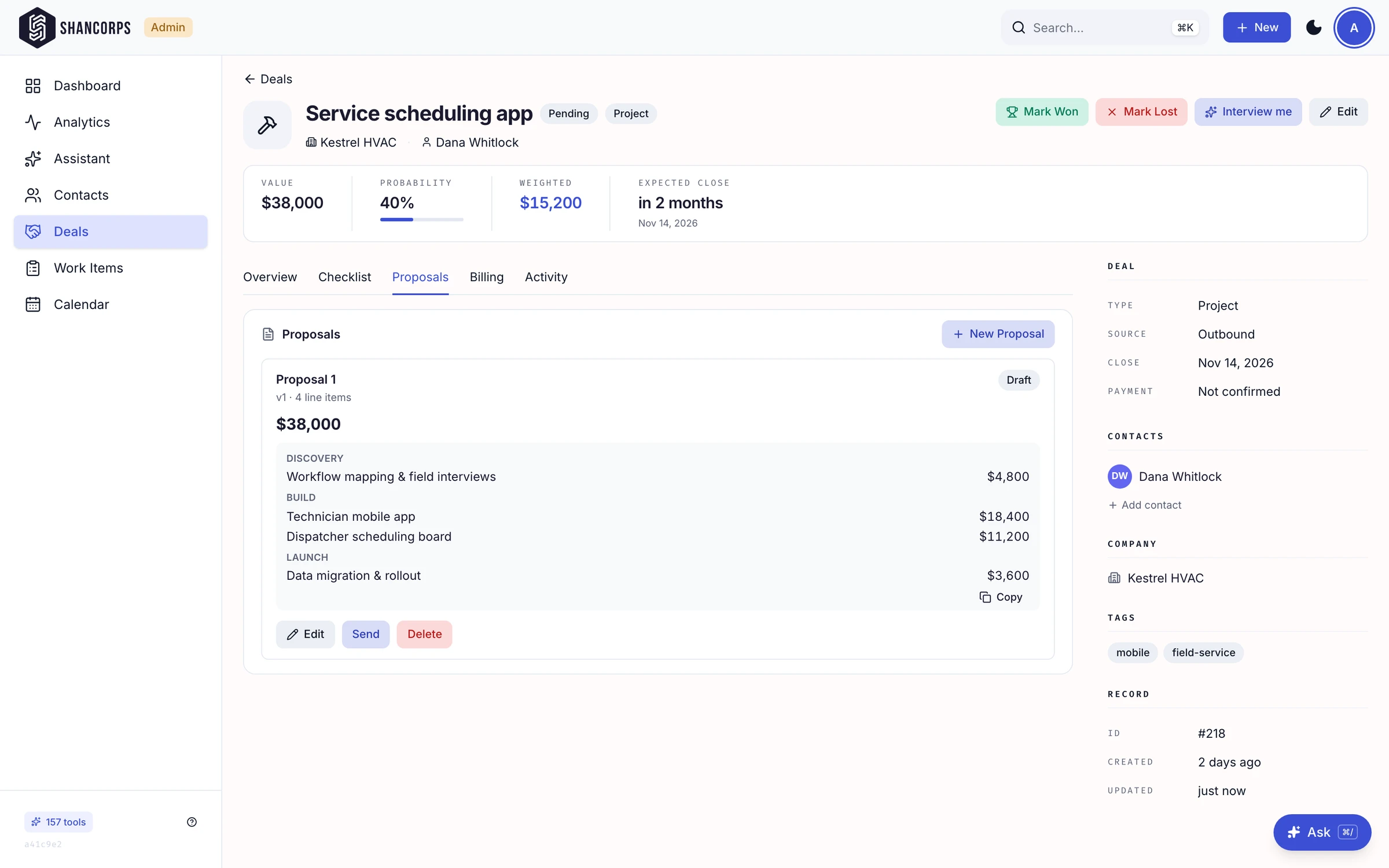Click the Dashboard grid icon
Viewport: 1389px width, 868px height.
coord(33,86)
